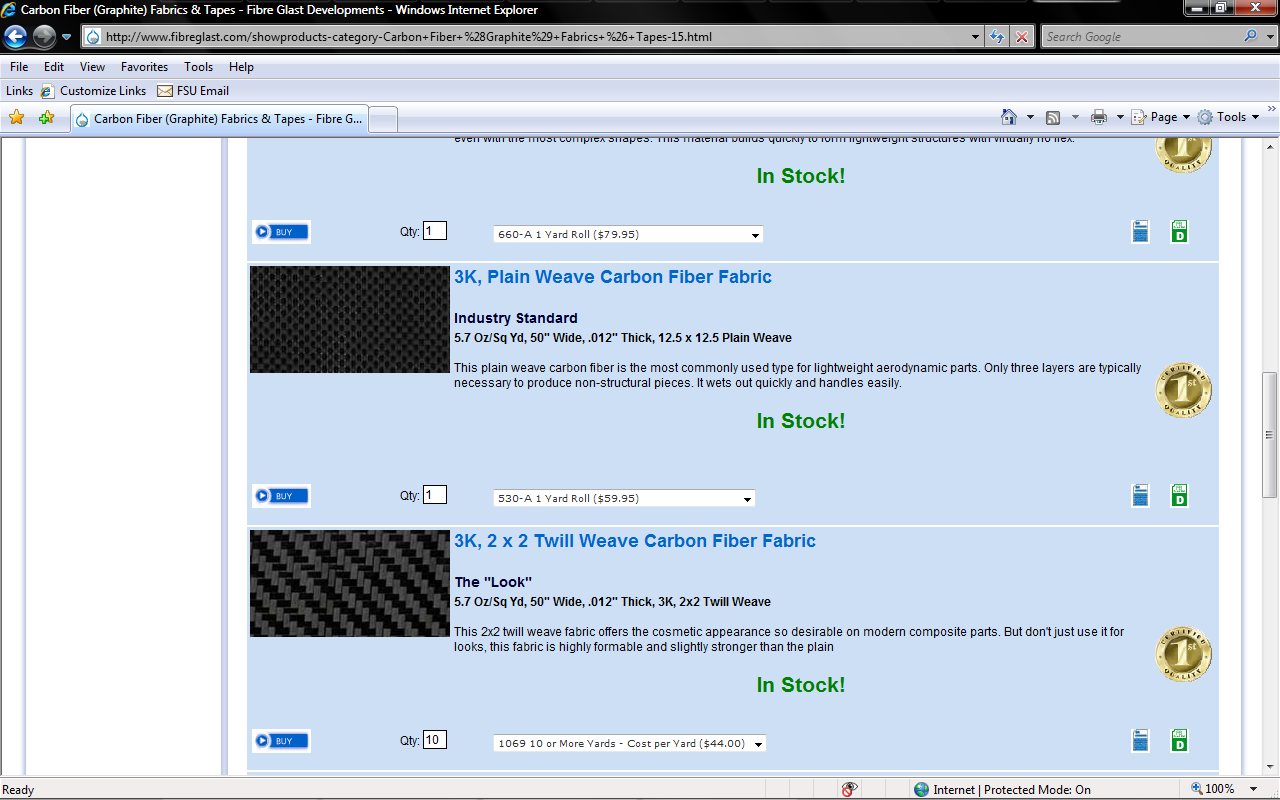Image resolution: width=1280 pixels, height=800 pixels.
Task: Open the Tools gear command menu
Action: [x=1227, y=117]
